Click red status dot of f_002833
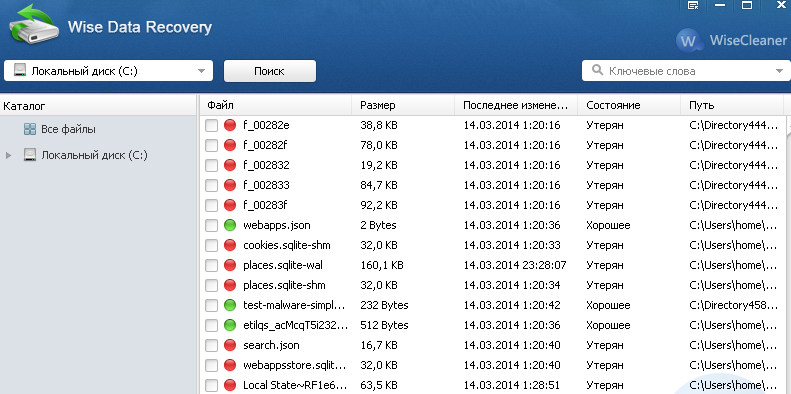Screen dimensions: 791x394 point(230,185)
